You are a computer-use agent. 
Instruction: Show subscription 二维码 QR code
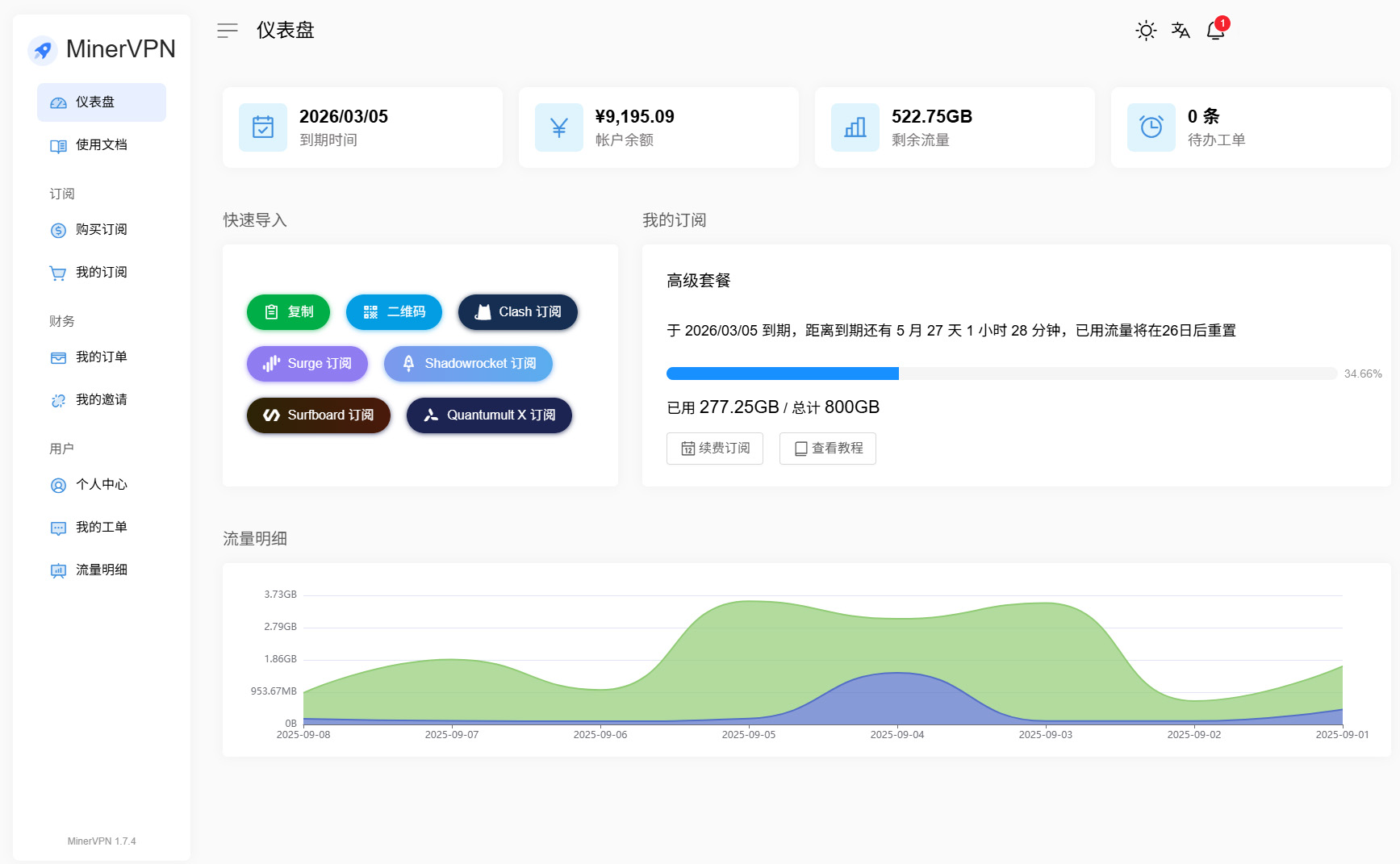coord(394,312)
